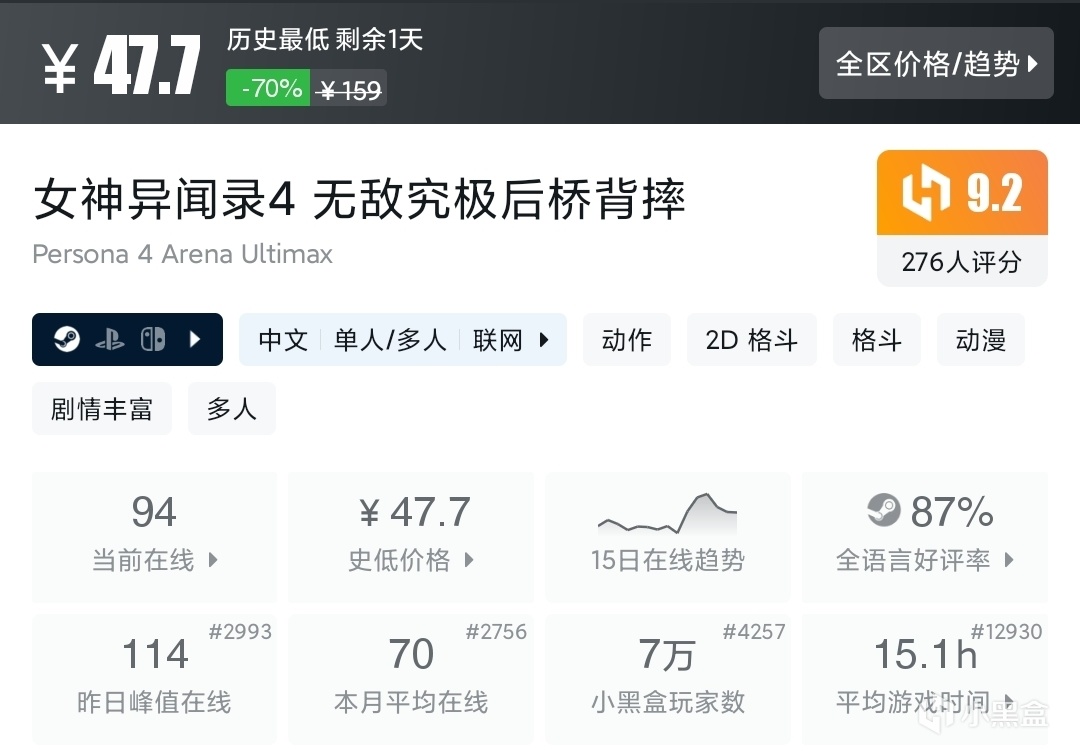The height and width of the screenshot is (753, 1080).
Task: Click the PlayStation platform icon
Action: (x=110, y=340)
